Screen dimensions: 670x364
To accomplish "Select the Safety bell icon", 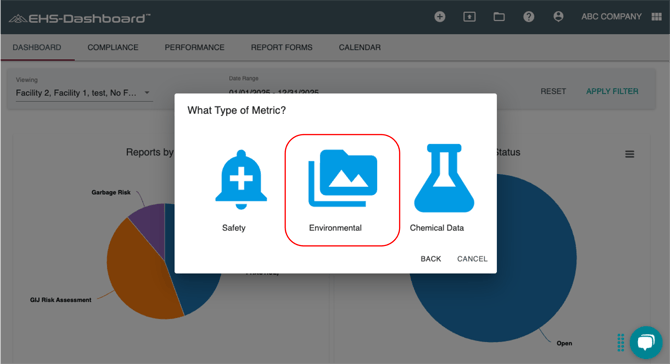I will [x=241, y=179].
